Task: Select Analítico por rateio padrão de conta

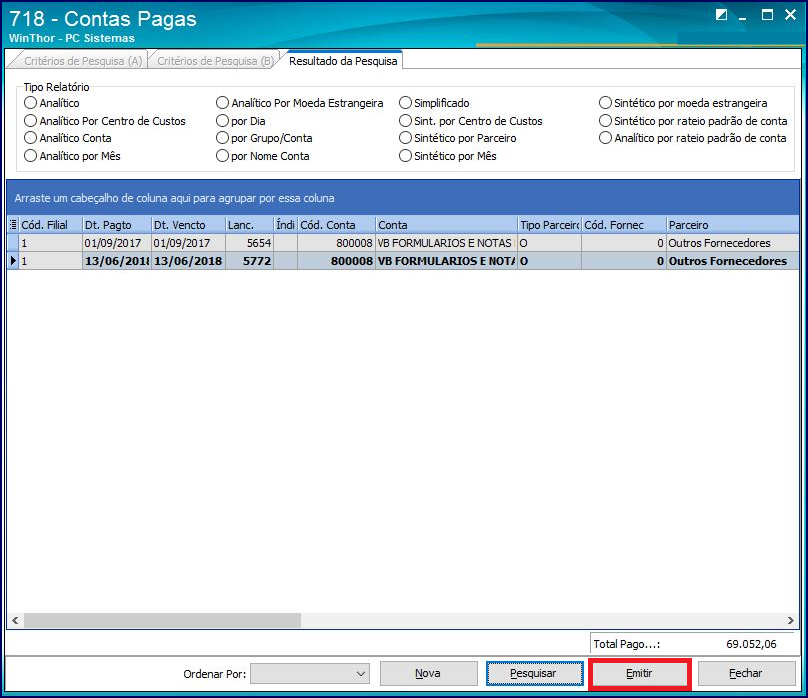Action: click(x=692, y=138)
